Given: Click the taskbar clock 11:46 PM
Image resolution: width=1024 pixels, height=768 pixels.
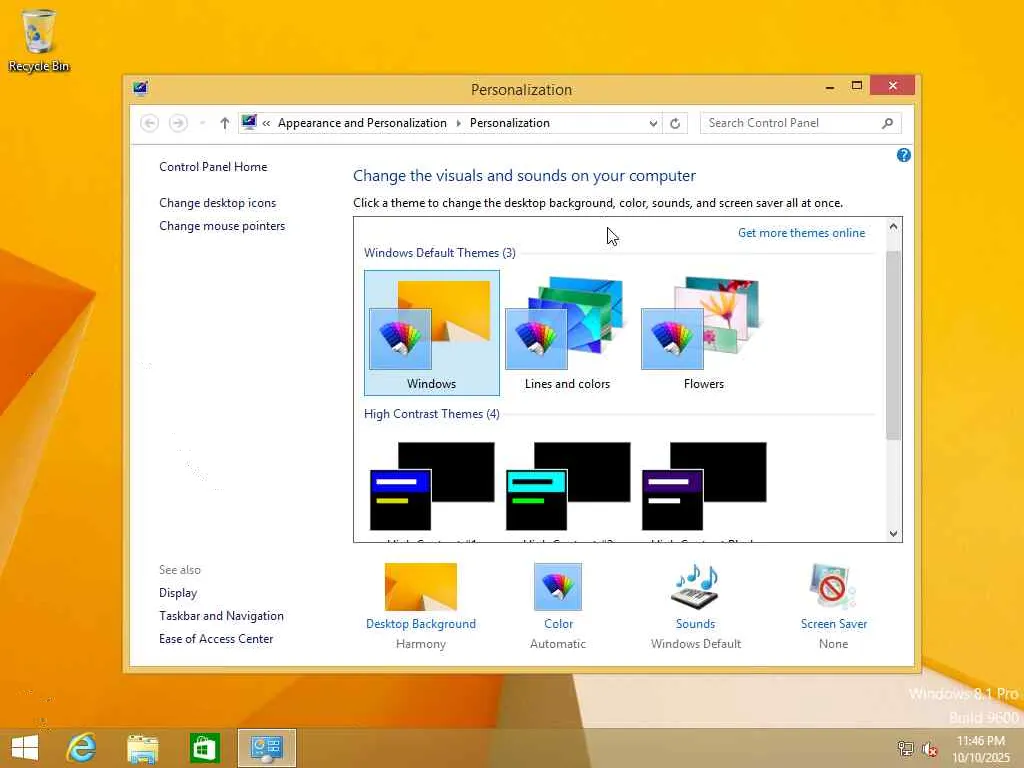Looking at the screenshot, I should click(x=980, y=741).
